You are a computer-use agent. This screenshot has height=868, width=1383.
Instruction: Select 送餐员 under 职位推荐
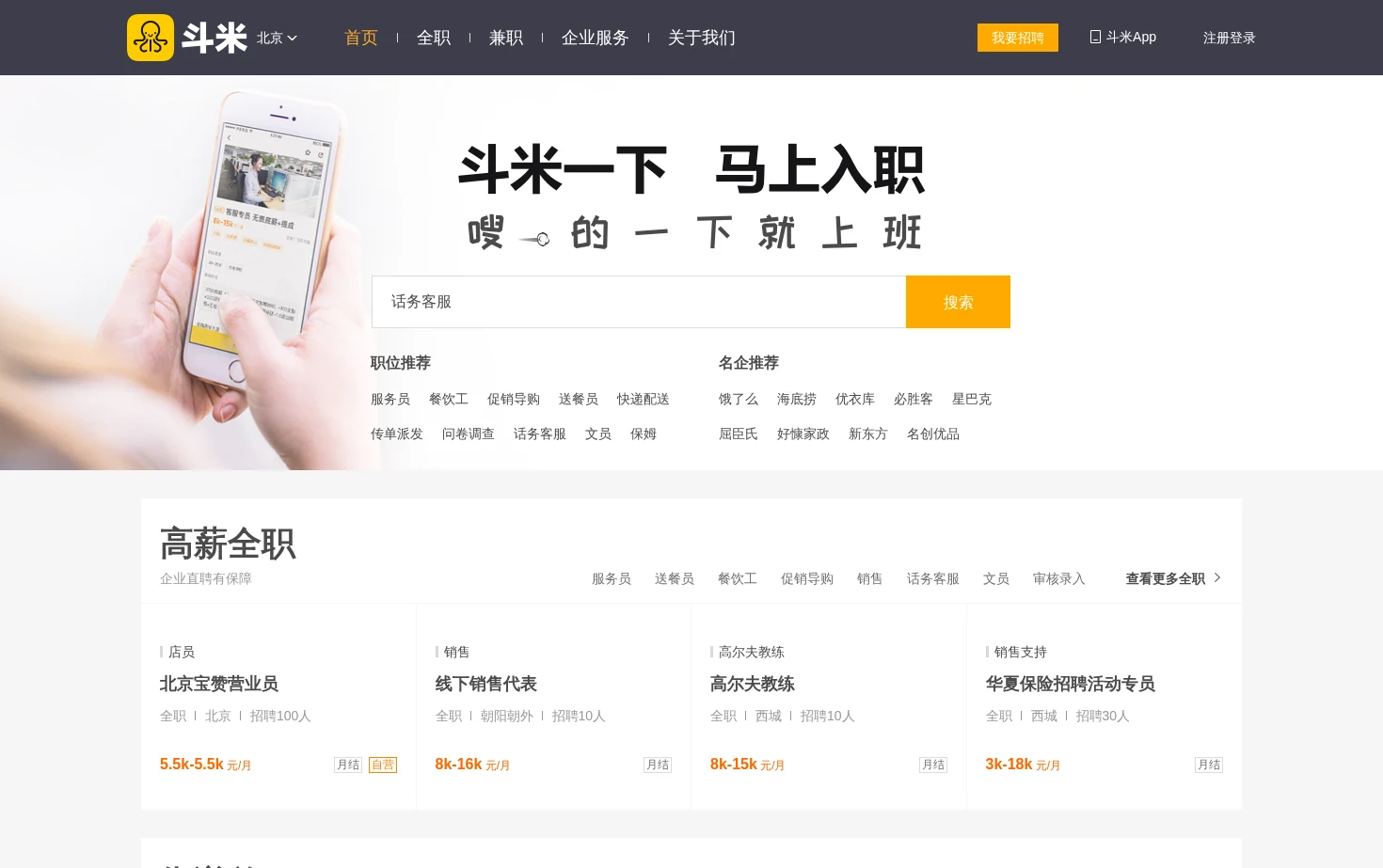point(579,399)
